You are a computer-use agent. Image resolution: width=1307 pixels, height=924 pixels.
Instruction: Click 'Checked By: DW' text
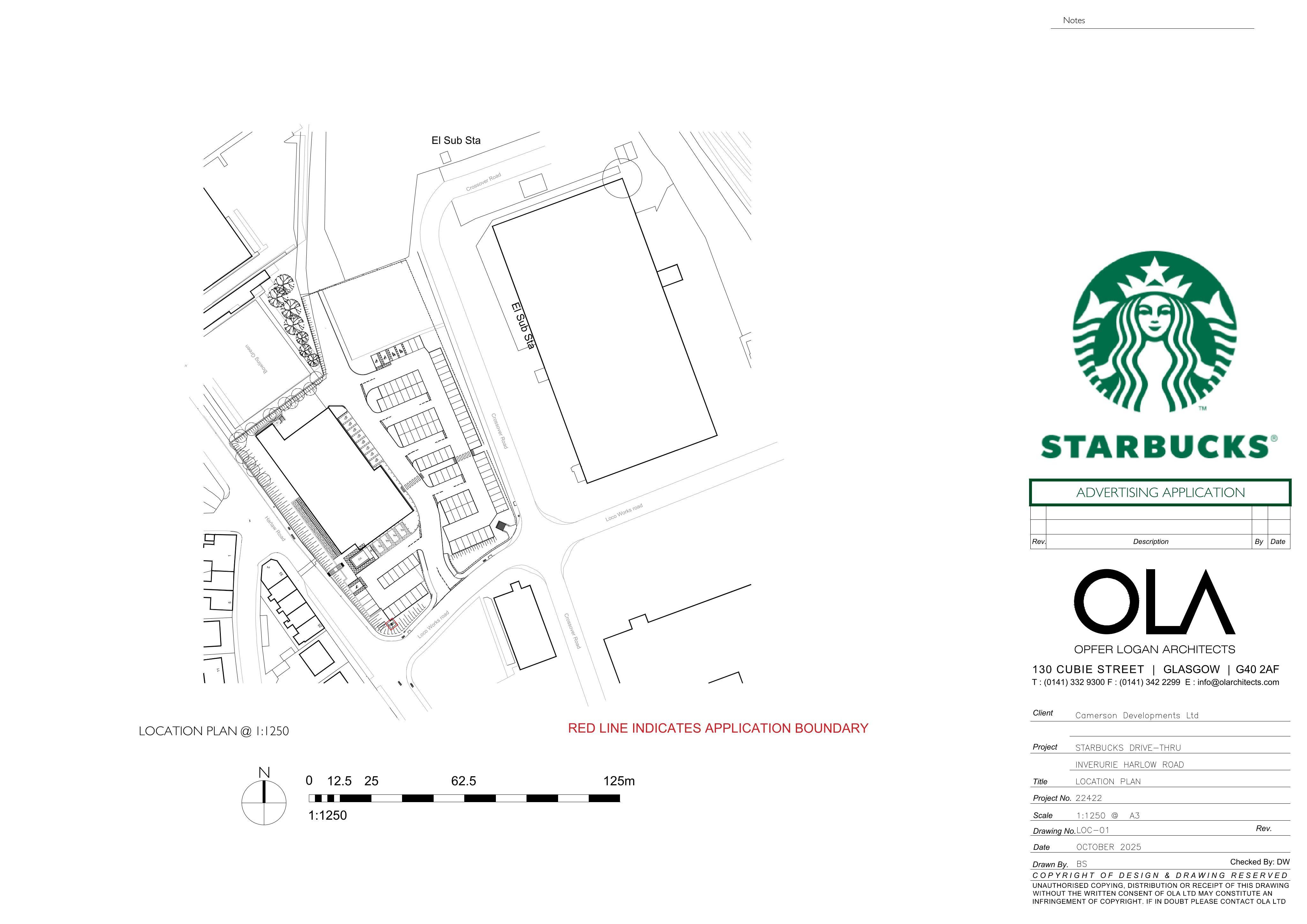(x=1260, y=862)
